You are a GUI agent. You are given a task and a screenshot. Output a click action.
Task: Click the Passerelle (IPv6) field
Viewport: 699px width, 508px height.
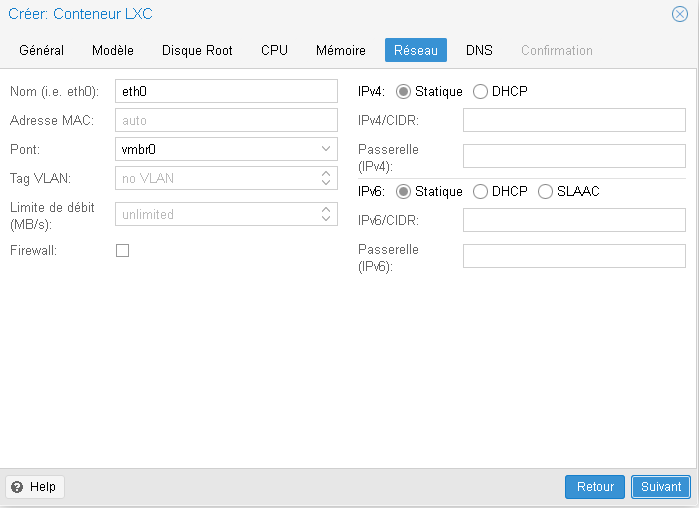coord(574,256)
